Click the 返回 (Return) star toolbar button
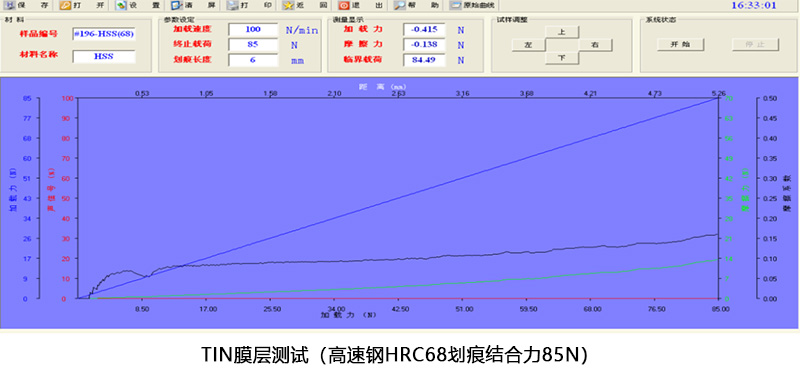Image resolution: width=800 pixels, height=380 pixels. [306, 6]
